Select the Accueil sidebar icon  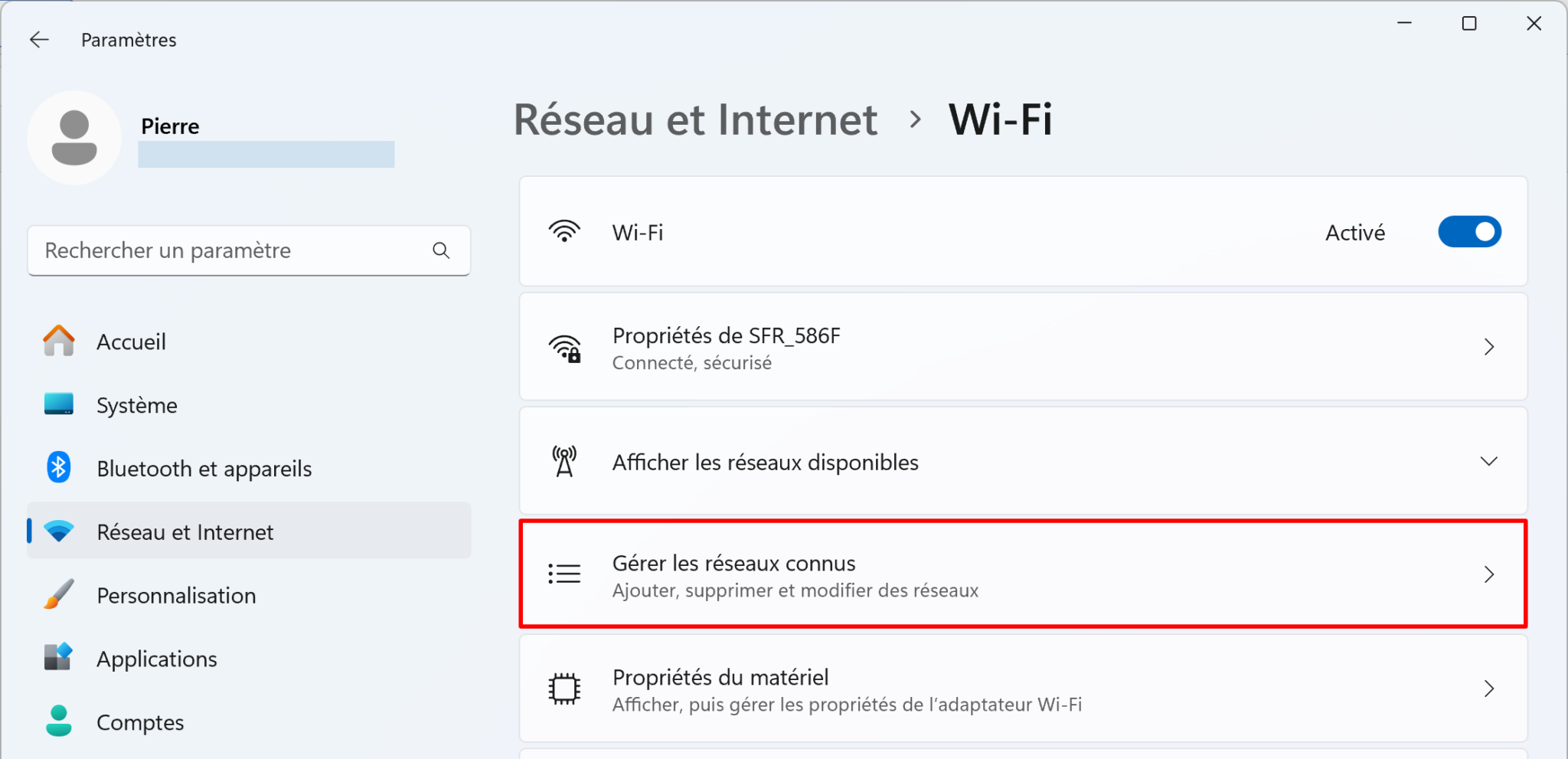(x=58, y=341)
